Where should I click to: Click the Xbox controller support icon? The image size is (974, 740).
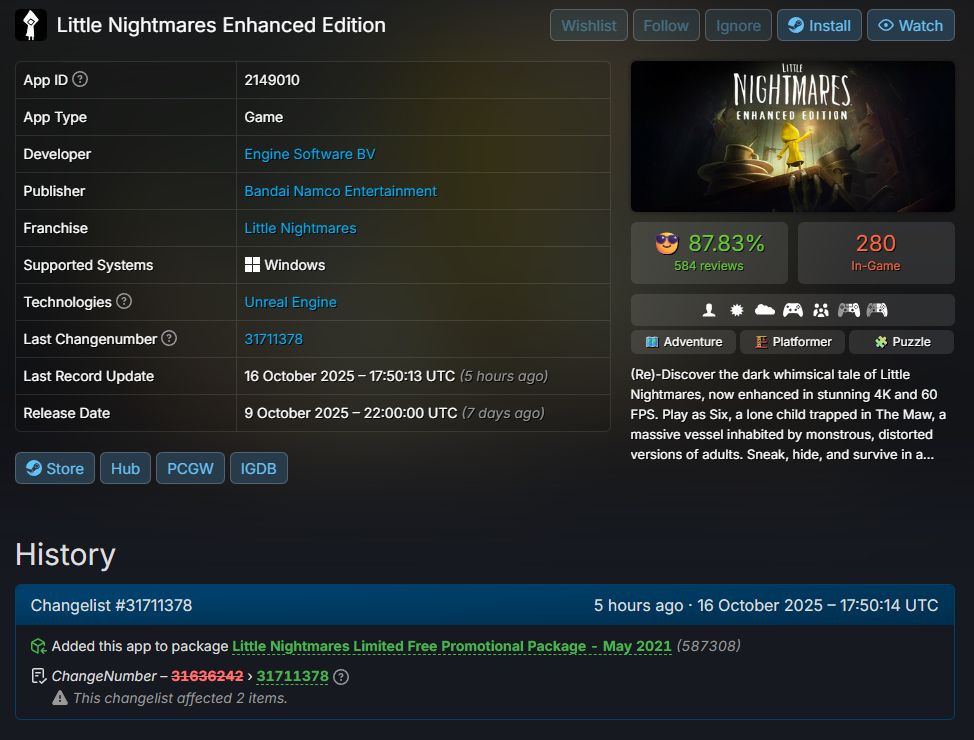(x=793, y=309)
